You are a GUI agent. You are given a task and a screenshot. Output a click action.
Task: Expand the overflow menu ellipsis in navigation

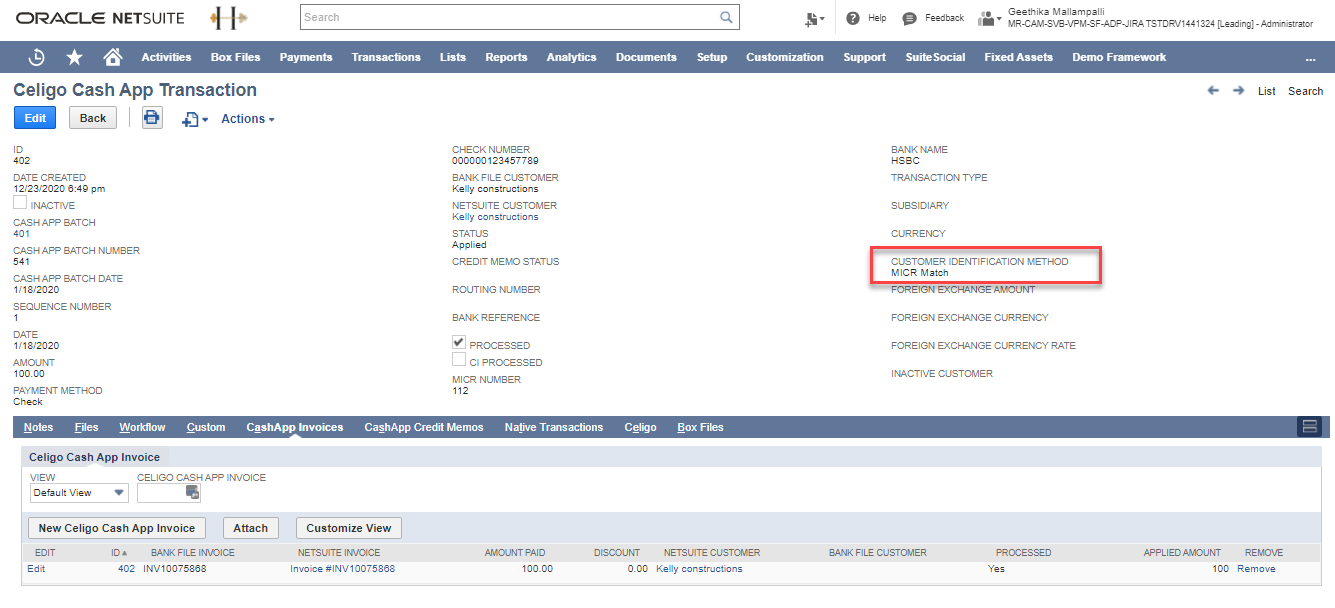[x=1310, y=58]
